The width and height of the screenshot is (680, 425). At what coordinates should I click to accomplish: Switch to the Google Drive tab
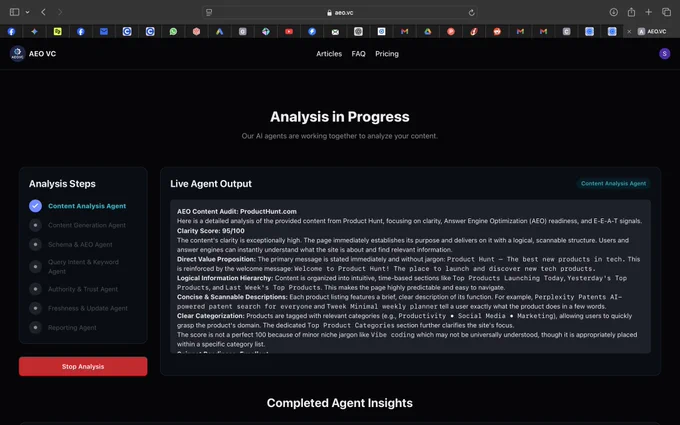(x=428, y=31)
